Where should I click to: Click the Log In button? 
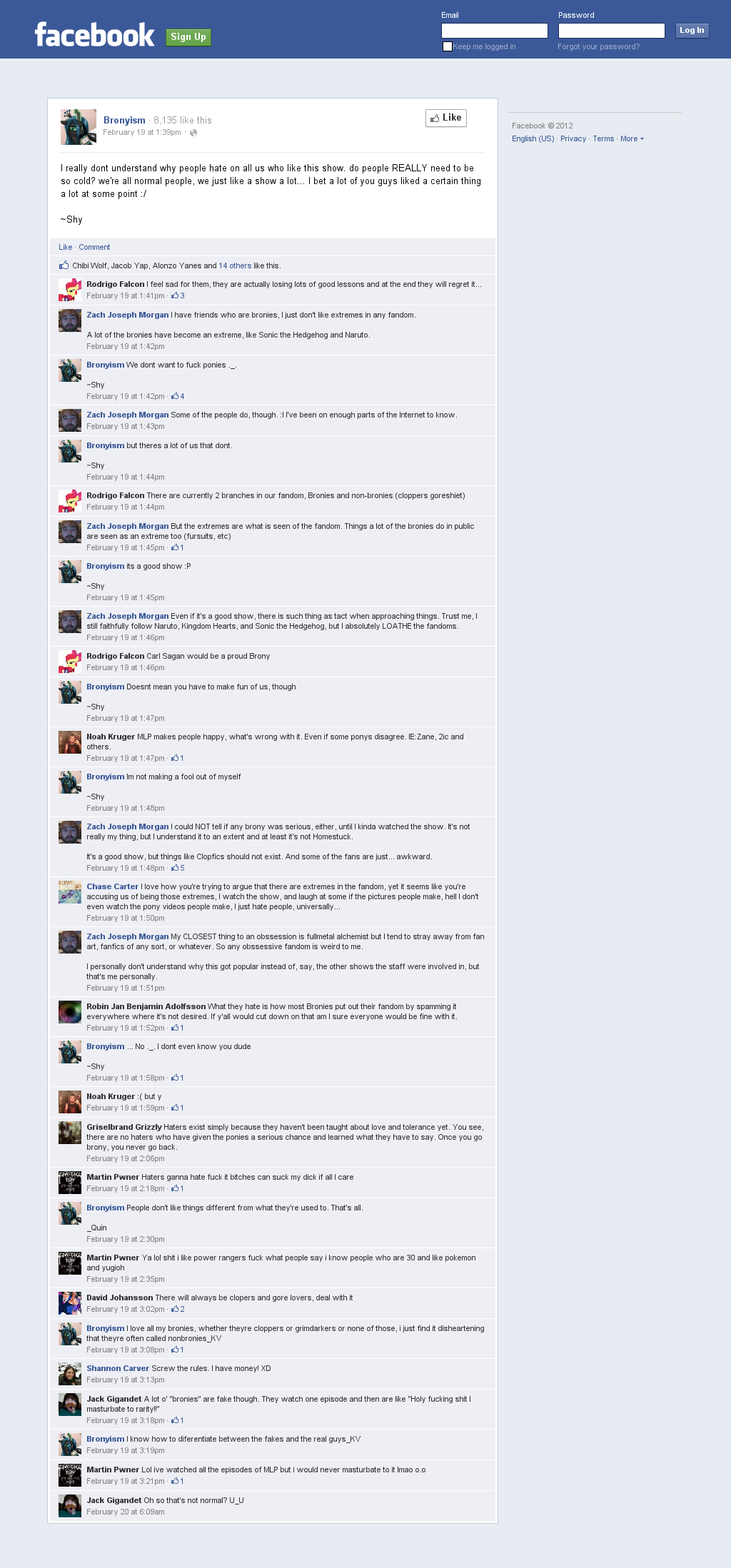click(692, 30)
